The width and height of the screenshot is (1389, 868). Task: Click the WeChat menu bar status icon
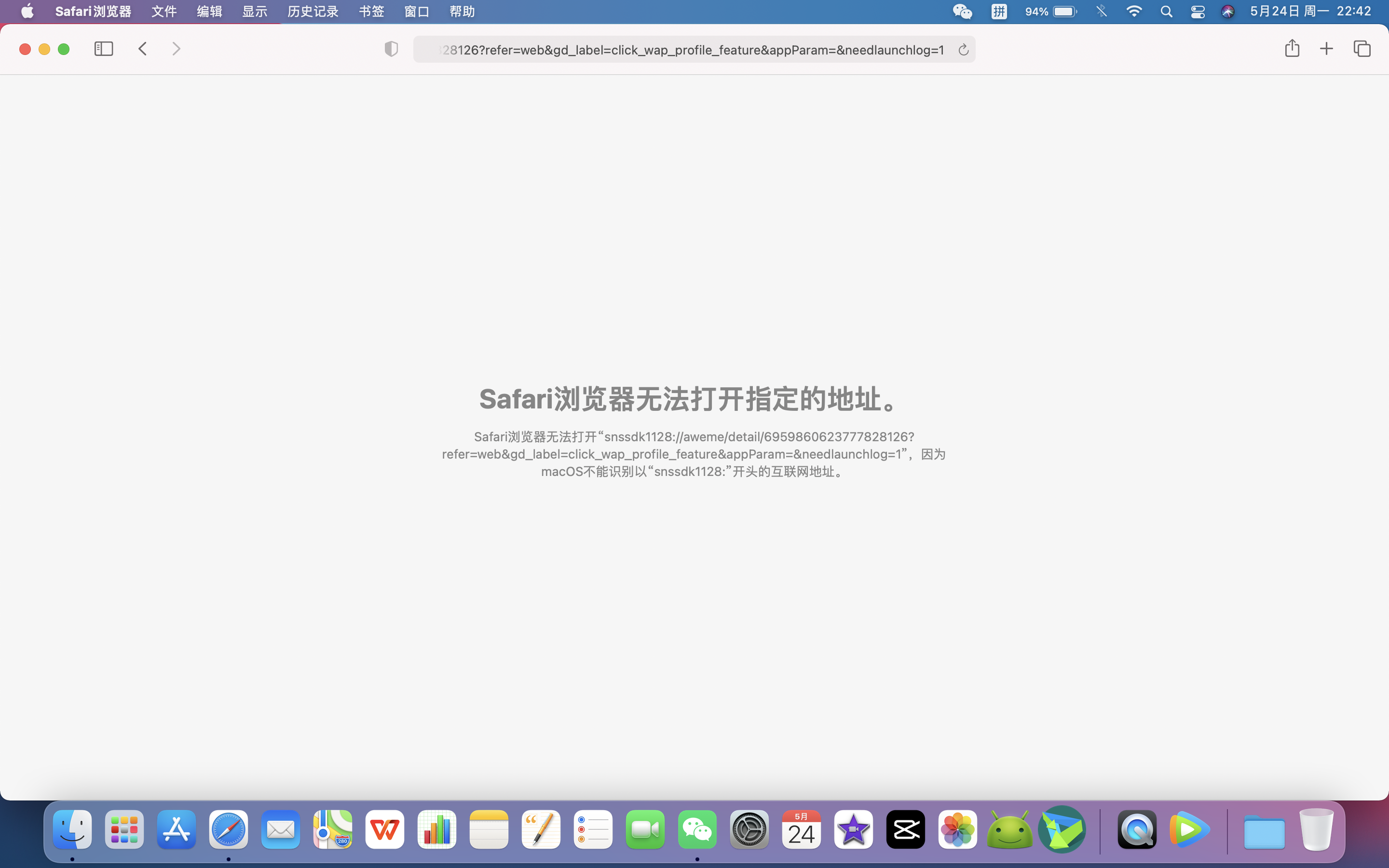pos(963,12)
